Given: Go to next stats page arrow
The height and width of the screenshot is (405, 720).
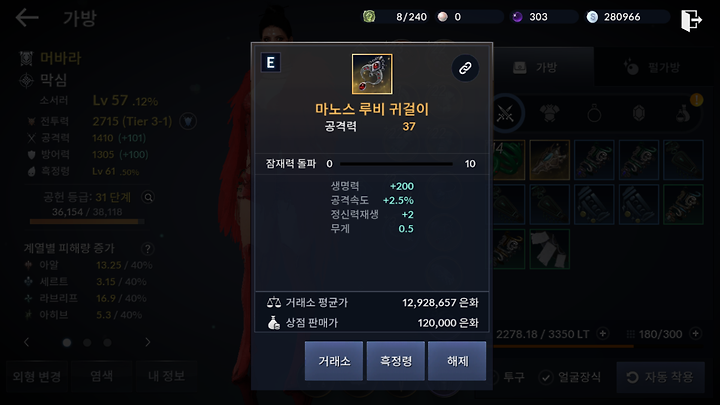Looking at the screenshot, I should pyautogui.click(x=147, y=342).
